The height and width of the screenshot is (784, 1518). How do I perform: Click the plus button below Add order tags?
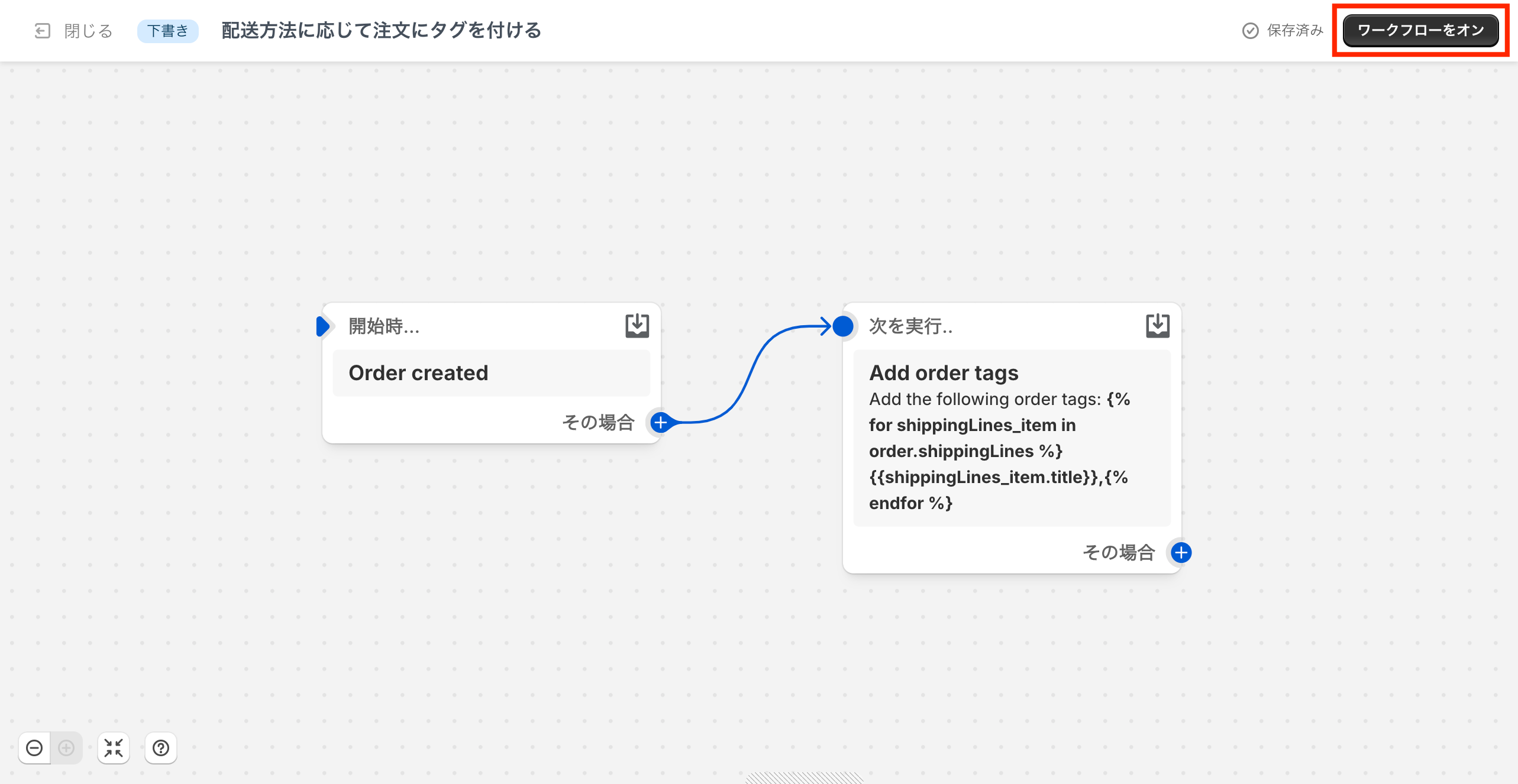click(1181, 552)
